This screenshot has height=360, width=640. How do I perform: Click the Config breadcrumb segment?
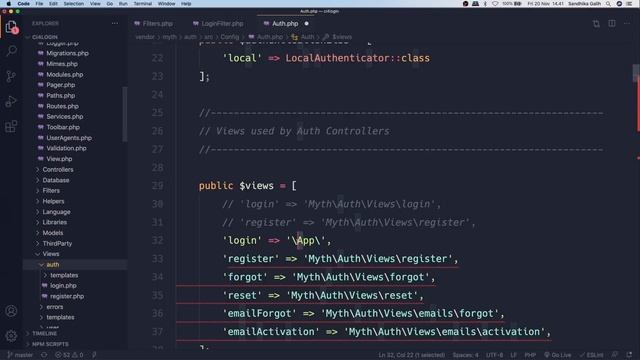(229, 37)
